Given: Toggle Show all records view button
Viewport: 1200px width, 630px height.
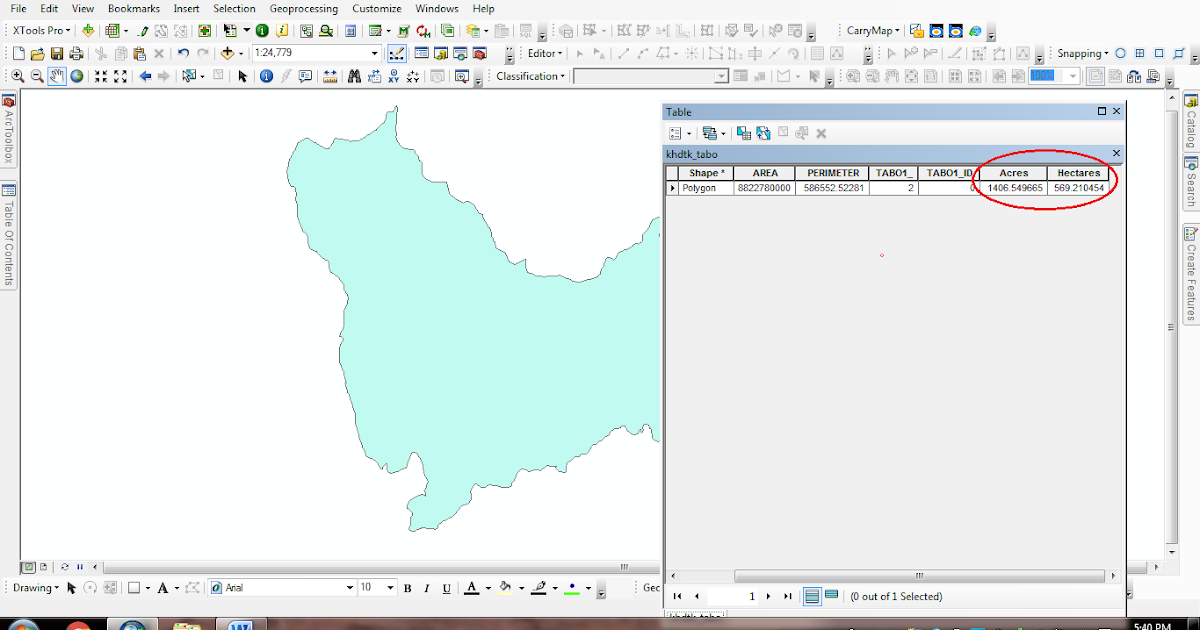Looking at the screenshot, I should point(812,596).
